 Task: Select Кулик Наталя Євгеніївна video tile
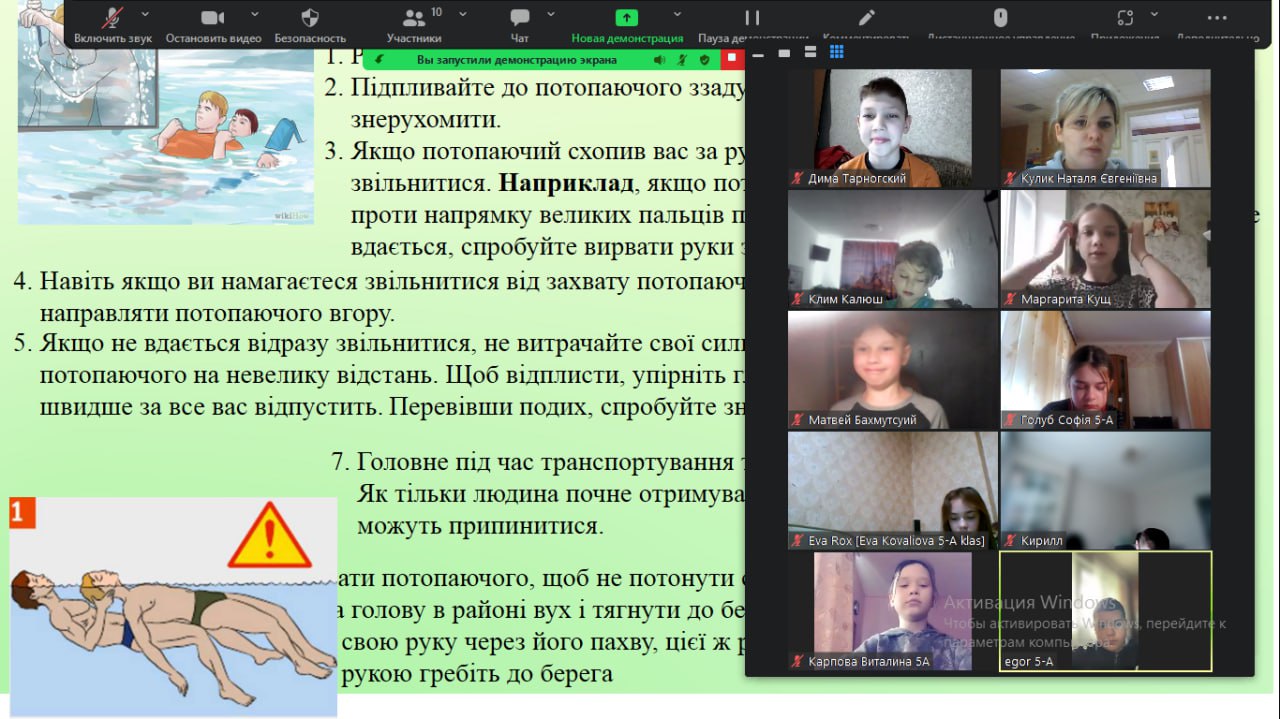point(1105,128)
